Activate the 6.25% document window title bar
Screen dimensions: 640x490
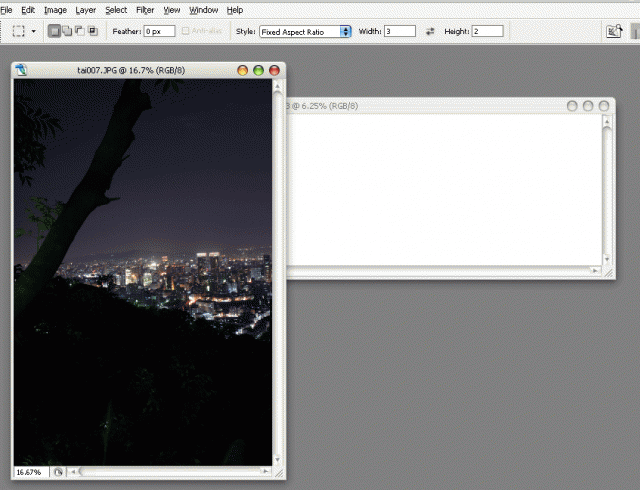451,106
